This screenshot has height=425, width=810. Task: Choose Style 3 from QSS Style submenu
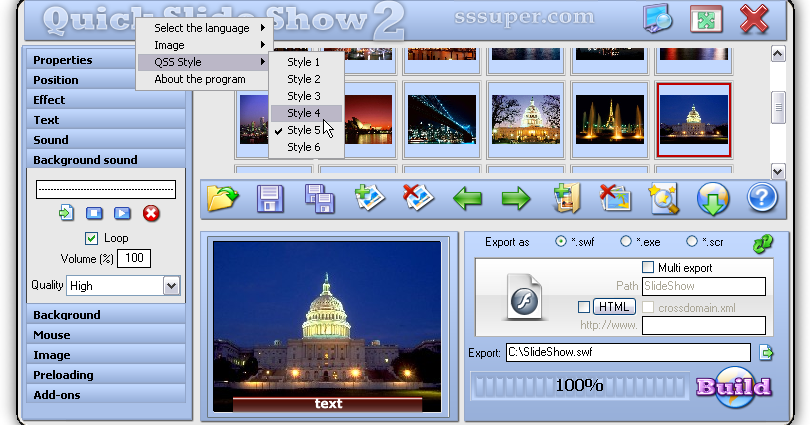click(306, 96)
